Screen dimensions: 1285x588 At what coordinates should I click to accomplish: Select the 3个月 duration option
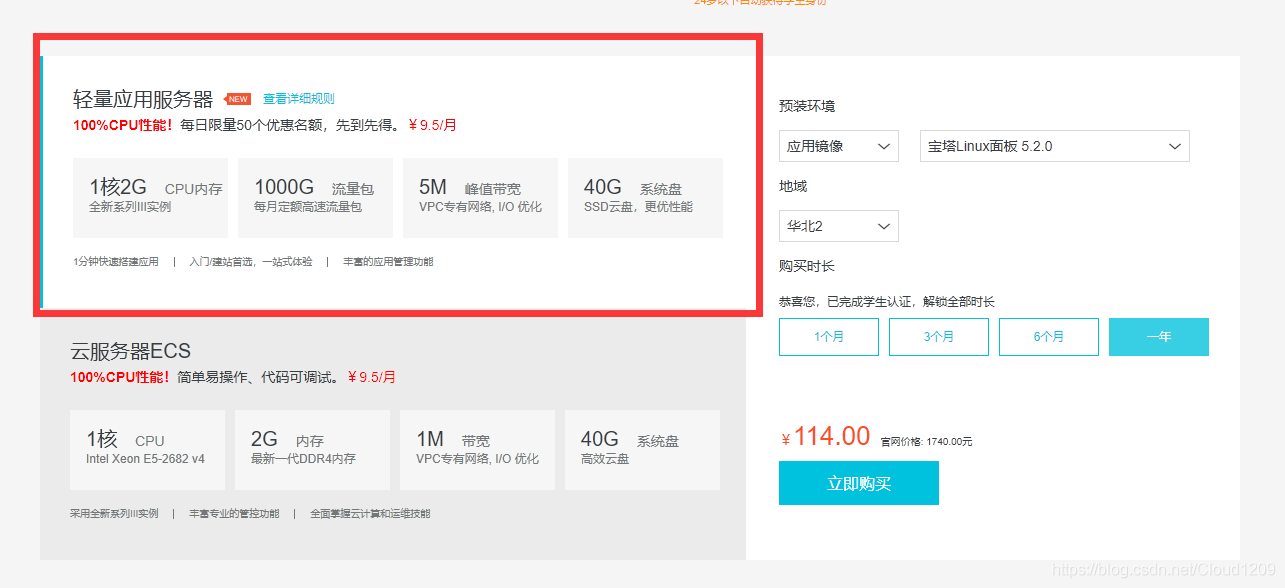click(938, 337)
